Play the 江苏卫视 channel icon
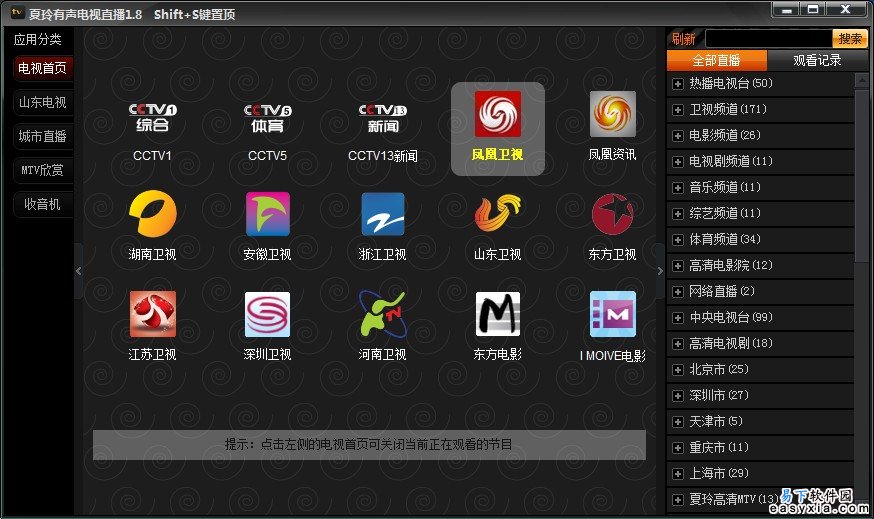Image resolution: width=874 pixels, height=519 pixels. 152,314
